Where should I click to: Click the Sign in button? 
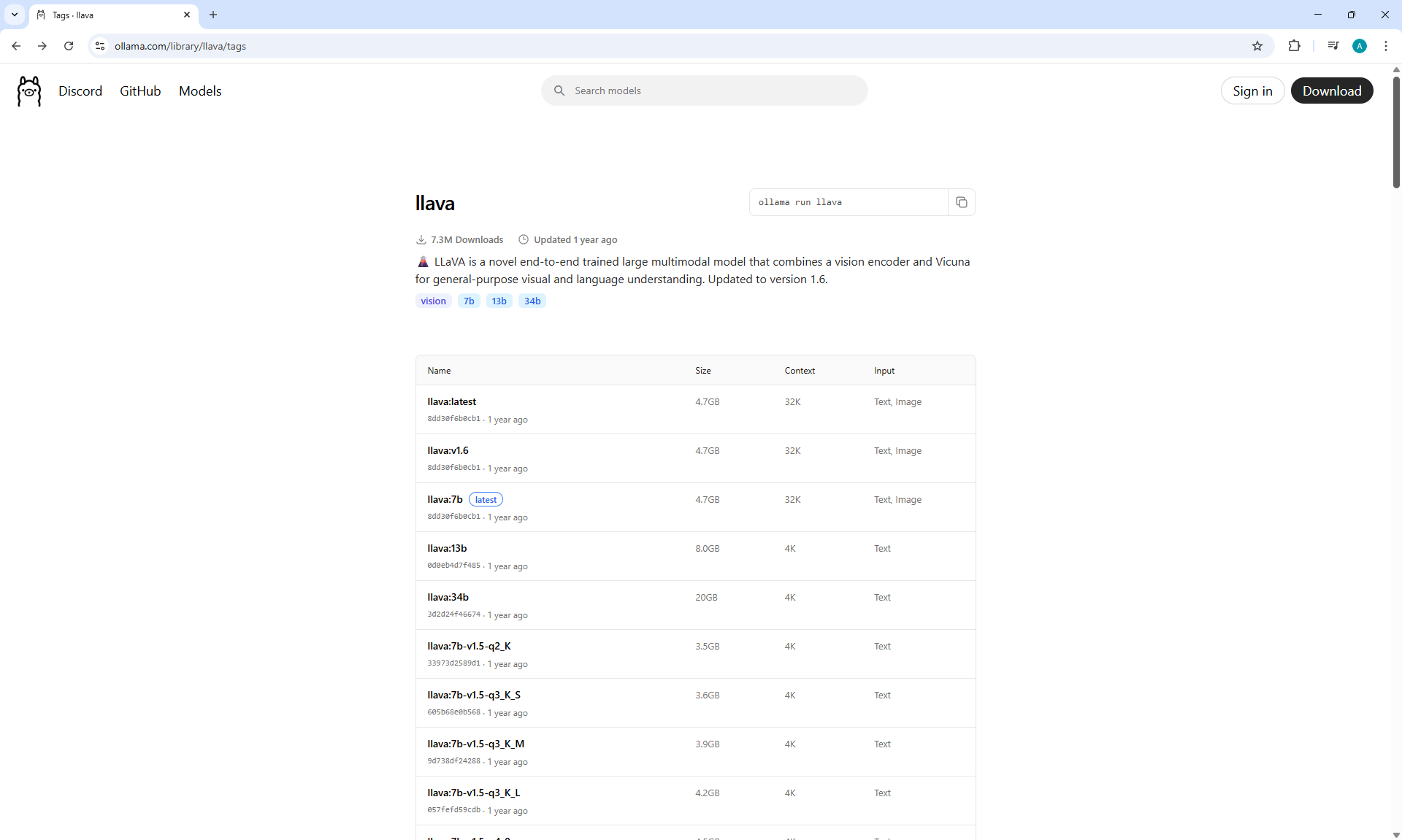tap(1252, 91)
